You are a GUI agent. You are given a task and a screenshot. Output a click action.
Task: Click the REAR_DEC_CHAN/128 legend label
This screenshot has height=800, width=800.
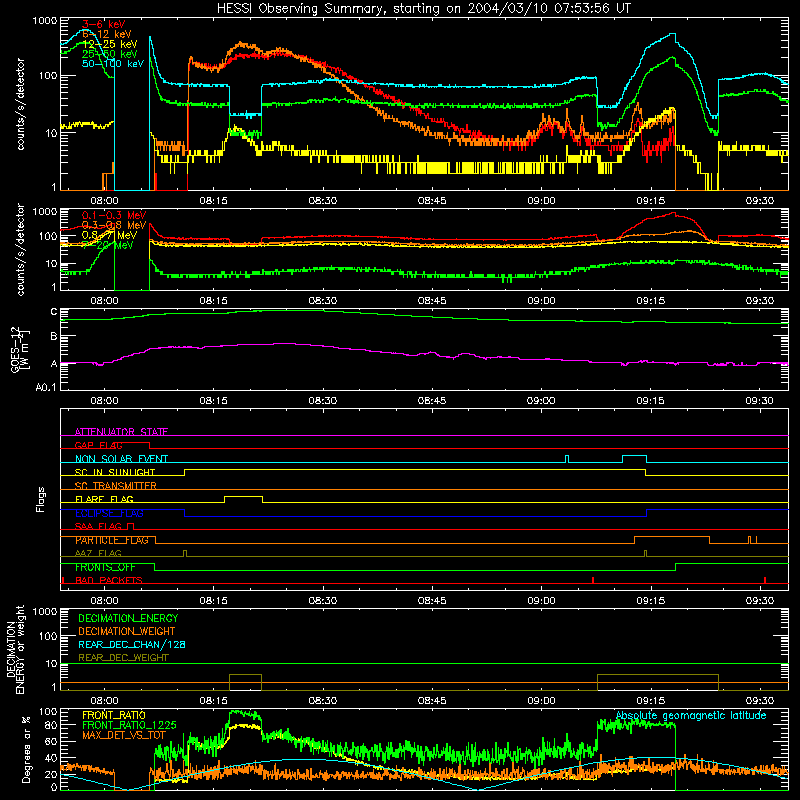tap(132, 644)
